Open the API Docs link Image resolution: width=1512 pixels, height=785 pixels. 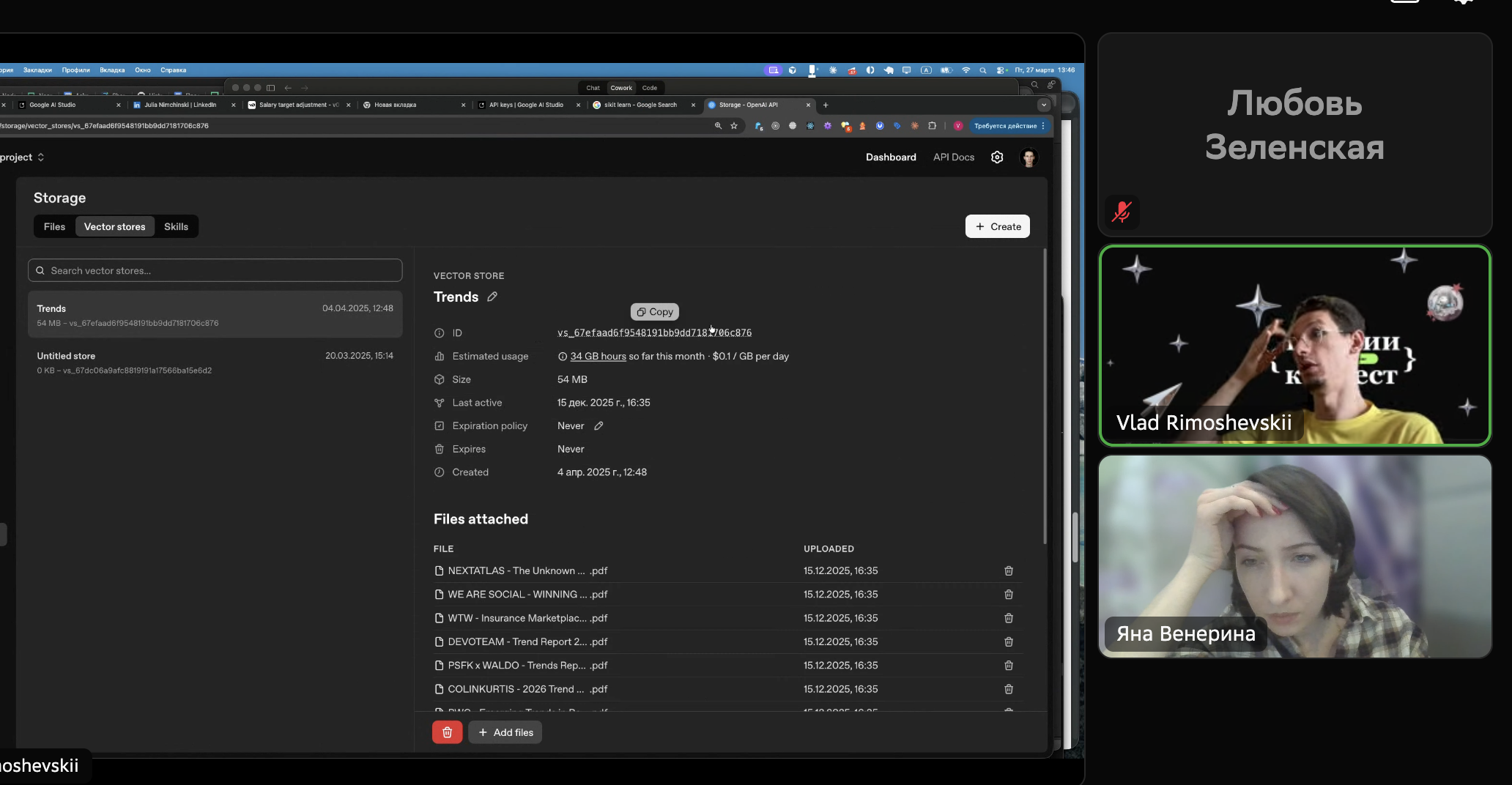(954, 157)
